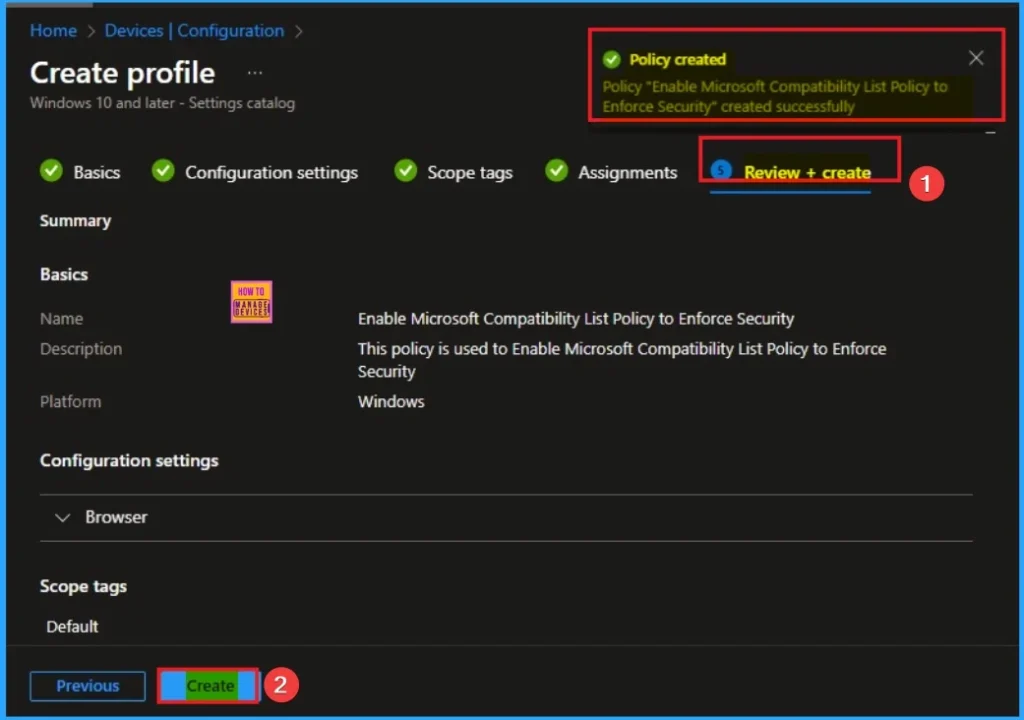
Task: Click the Basics step green checkmark icon
Action: (x=51, y=171)
